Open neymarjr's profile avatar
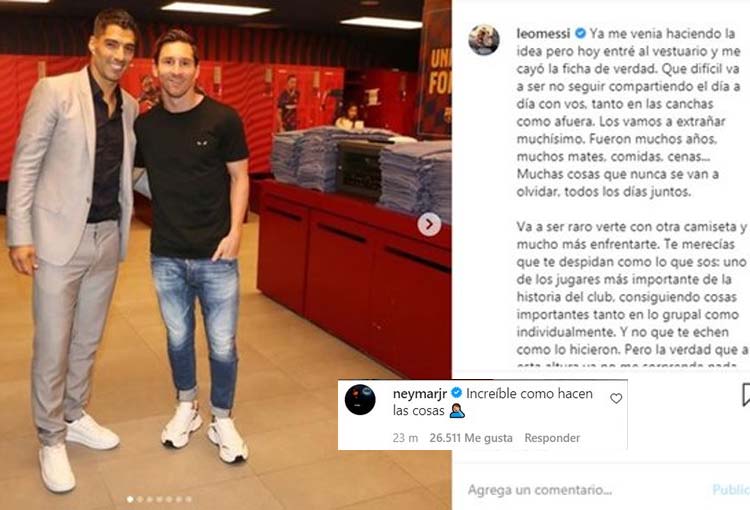The height and width of the screenshot is (510, 750). coord(360,399)
